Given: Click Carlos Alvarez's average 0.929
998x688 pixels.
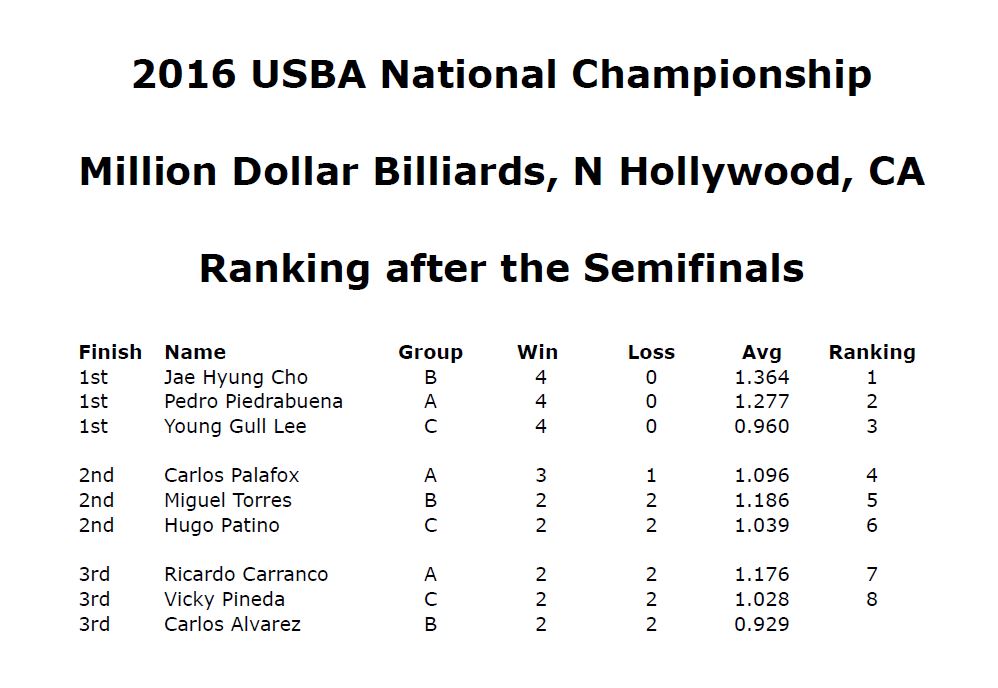Looking at the screenshot, I should 762,624.
